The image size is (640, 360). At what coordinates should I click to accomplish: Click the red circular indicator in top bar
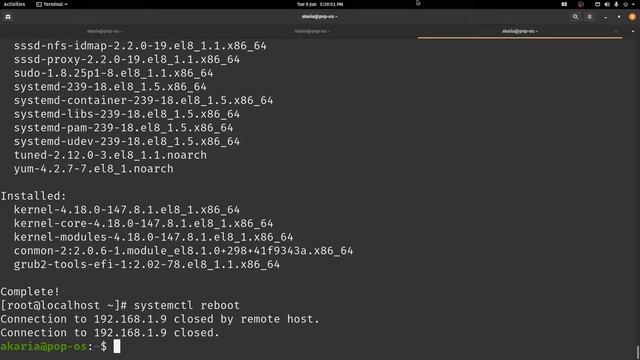pyautogui.click(x=581, y=4)
